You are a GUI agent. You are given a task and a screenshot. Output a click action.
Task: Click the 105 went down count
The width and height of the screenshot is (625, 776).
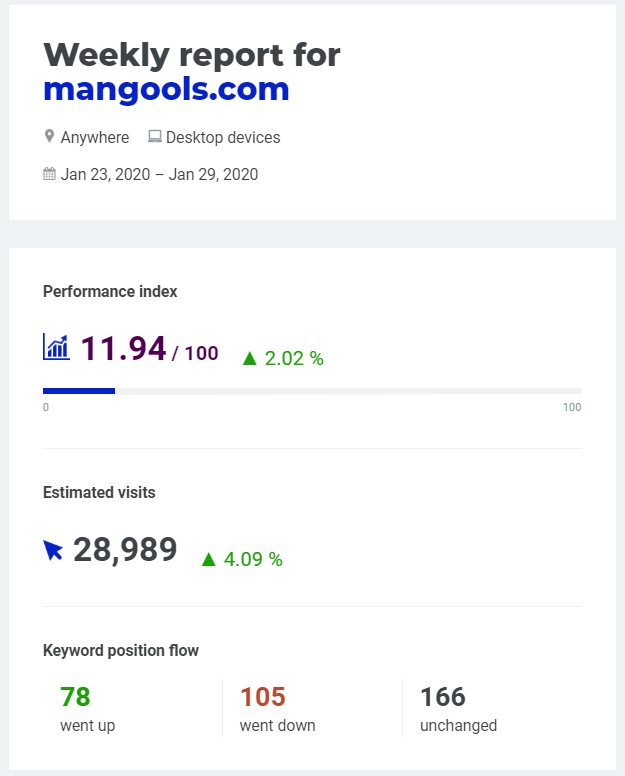tap(263, 697)
